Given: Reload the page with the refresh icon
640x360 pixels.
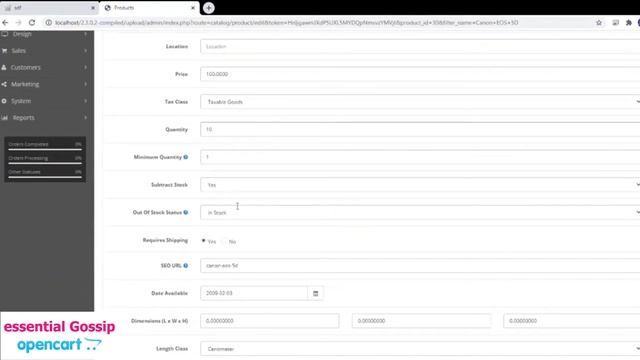Looking at the screenshot, I should pyautogui.click(x=32, y=23).
